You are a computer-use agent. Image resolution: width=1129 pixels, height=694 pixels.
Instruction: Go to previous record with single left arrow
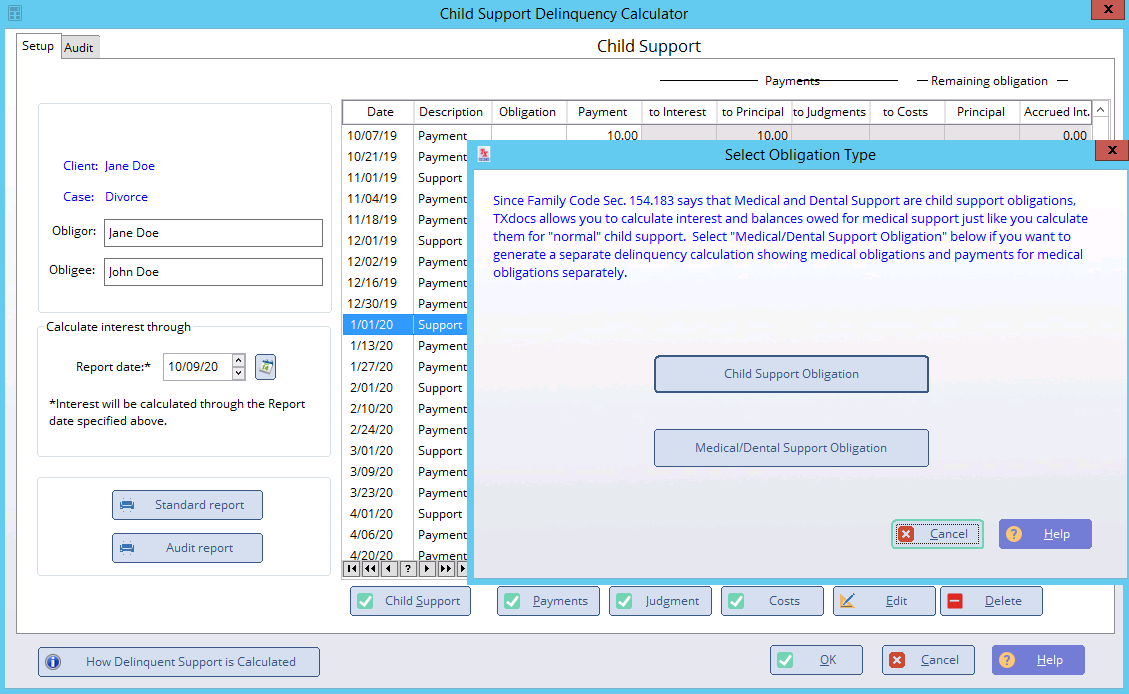(389, 569)
